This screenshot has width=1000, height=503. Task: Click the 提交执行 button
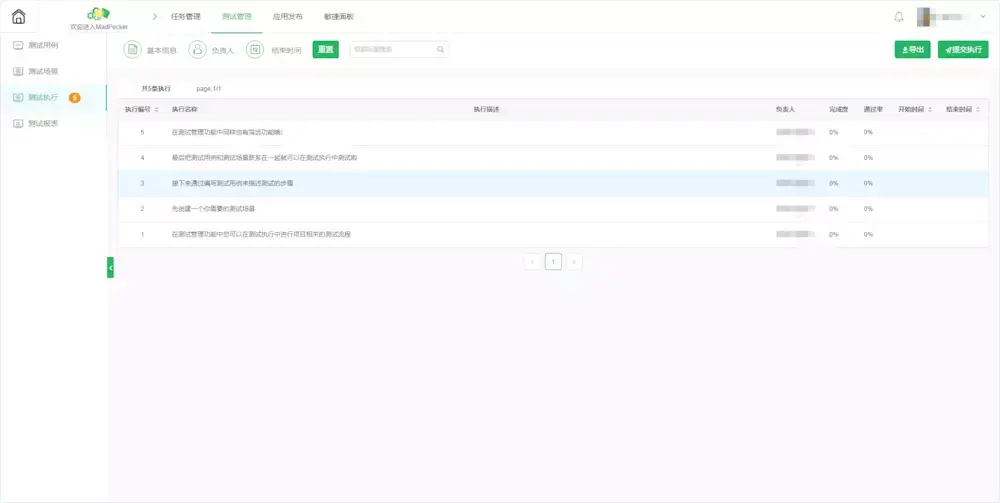pyautogui.click(x=963, y=50)
